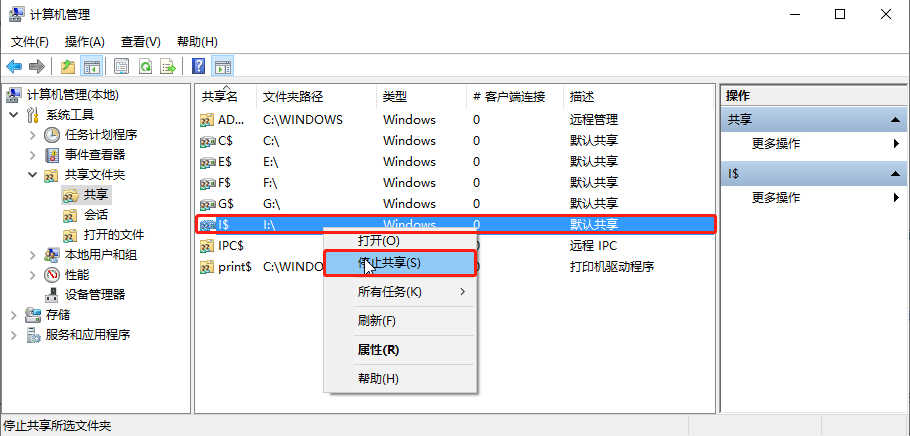Click the 服务和应用程序 icon in tree

click(33, 334)
